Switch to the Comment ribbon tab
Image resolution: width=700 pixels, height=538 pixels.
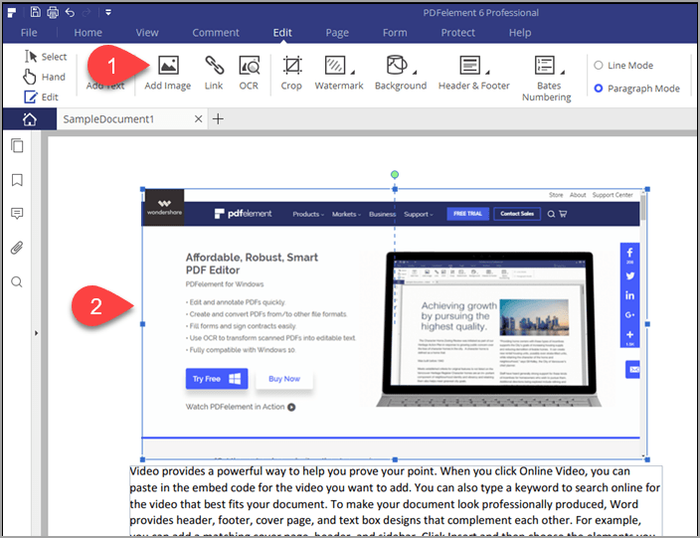(216, 33)
